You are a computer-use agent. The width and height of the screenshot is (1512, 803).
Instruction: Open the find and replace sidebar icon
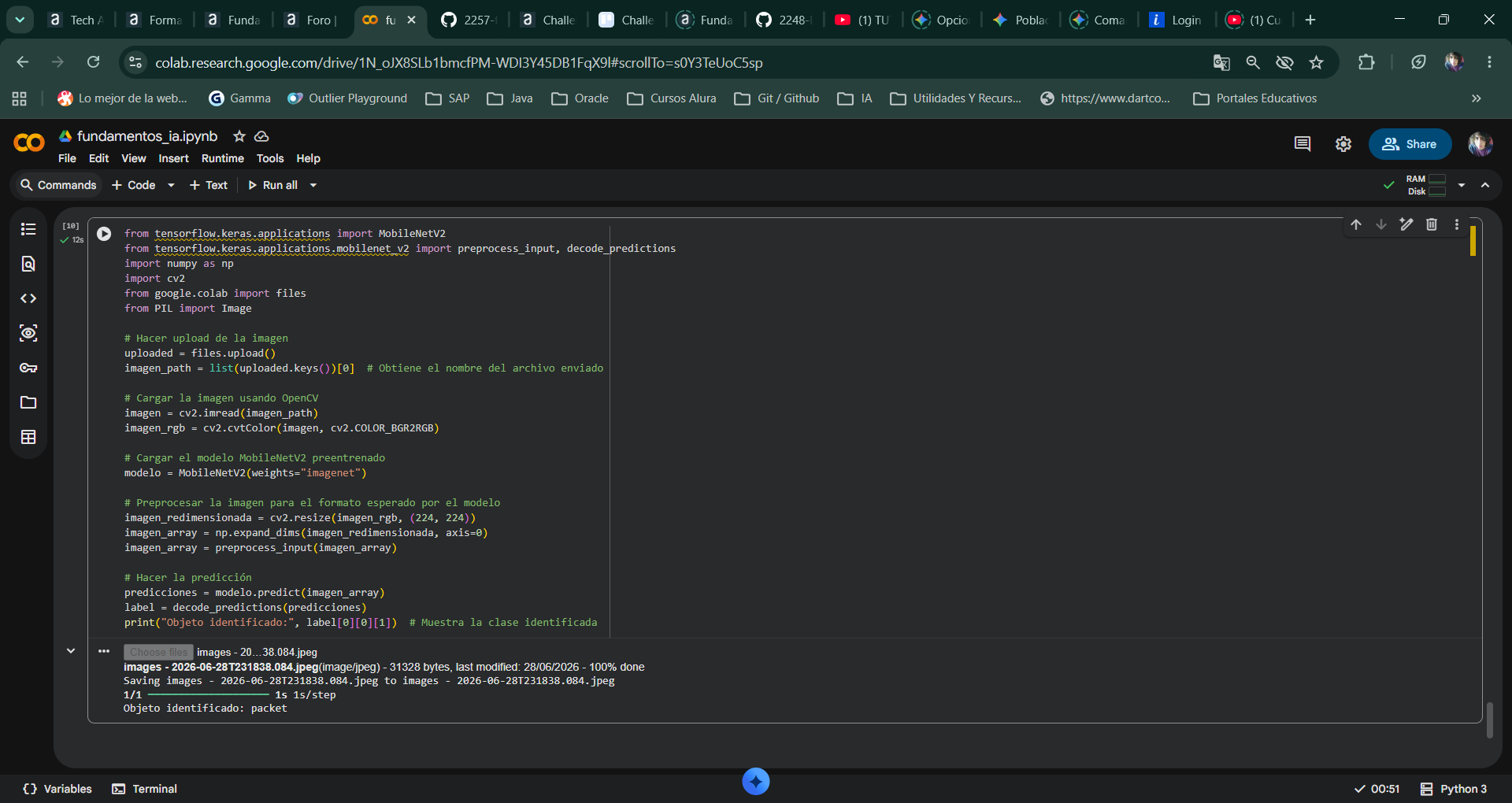click(28, 264)
